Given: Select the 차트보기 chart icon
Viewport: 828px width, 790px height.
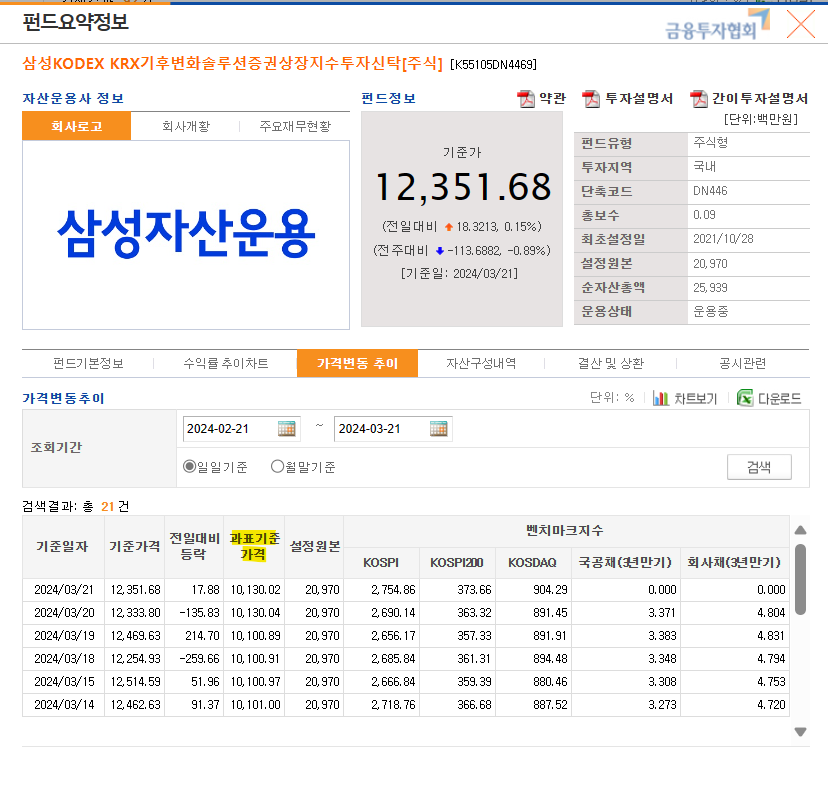Looking at the screenshot, I should click(662, 398).
